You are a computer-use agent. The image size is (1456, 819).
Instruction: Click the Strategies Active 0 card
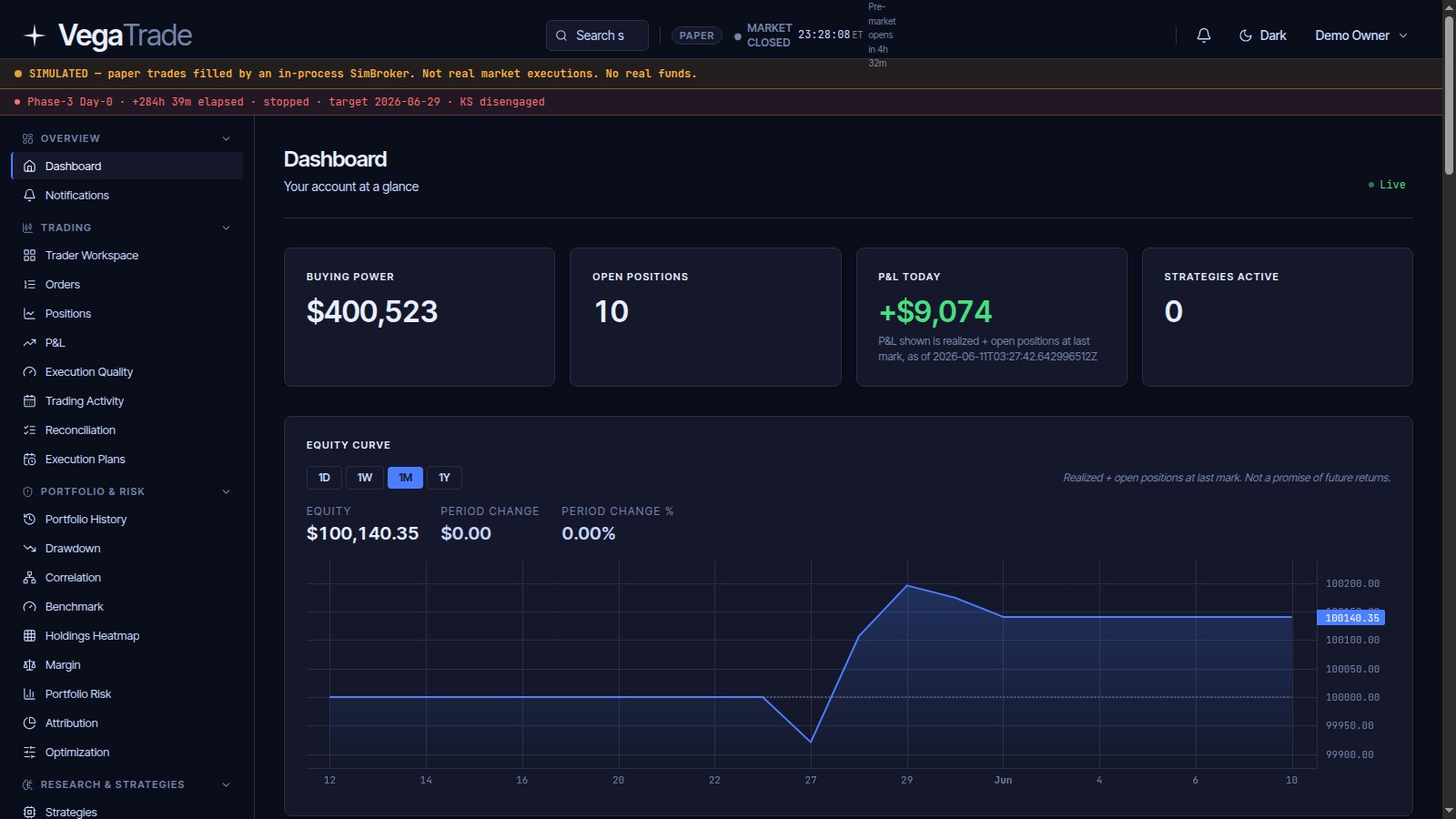click(1278, 317)
